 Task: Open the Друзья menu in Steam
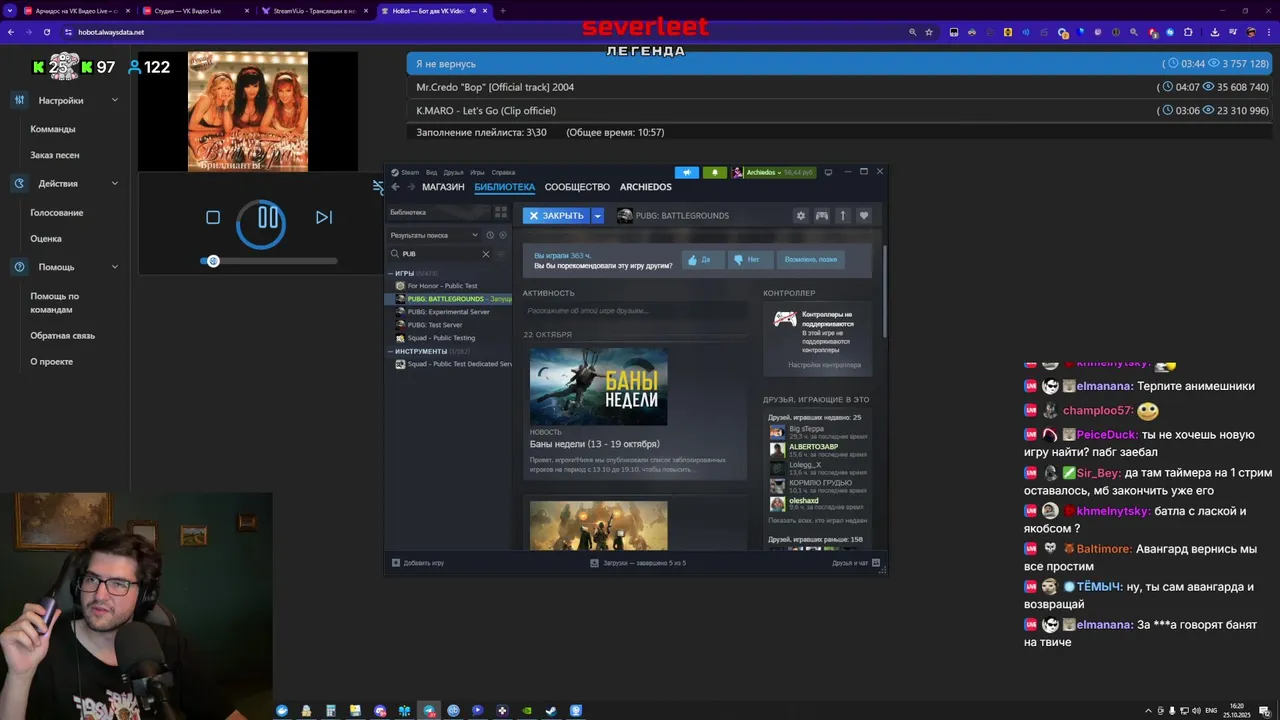453,172
